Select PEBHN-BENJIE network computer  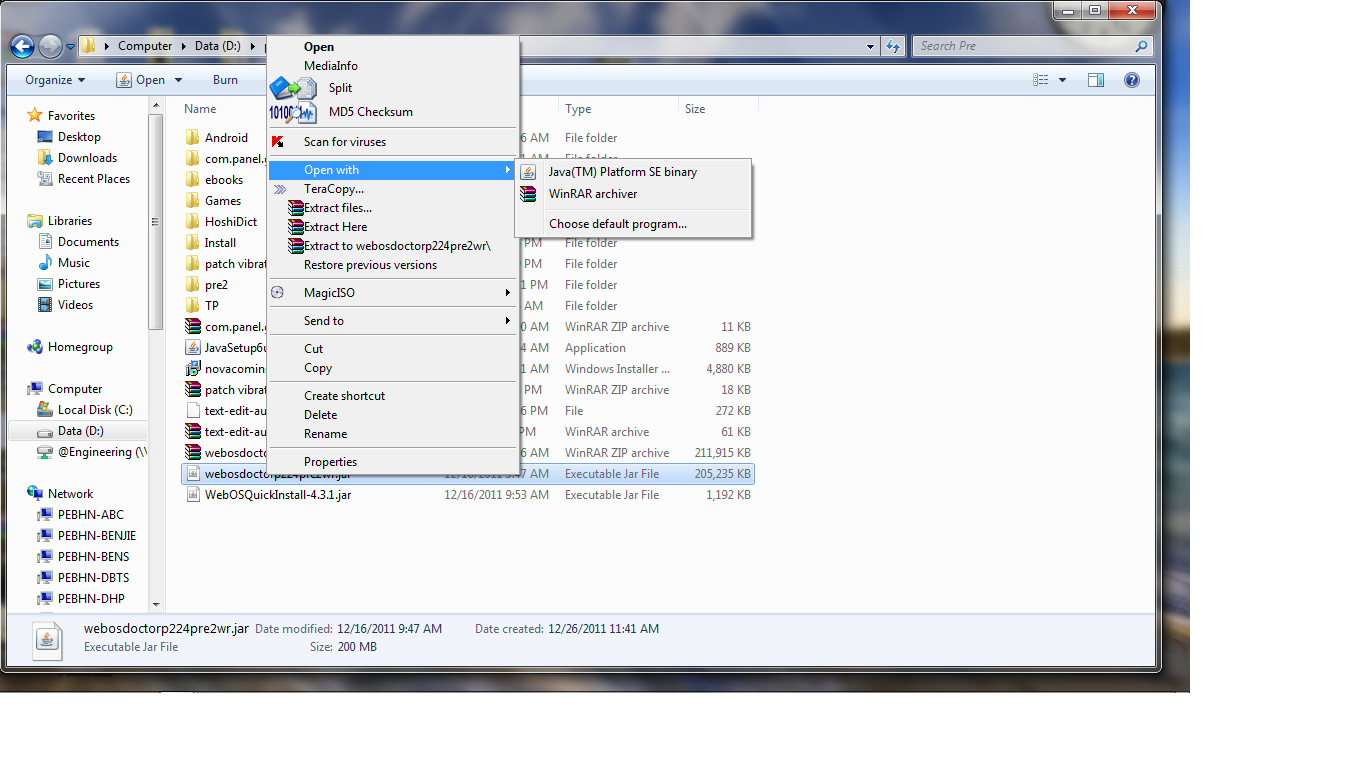(97, 536)
